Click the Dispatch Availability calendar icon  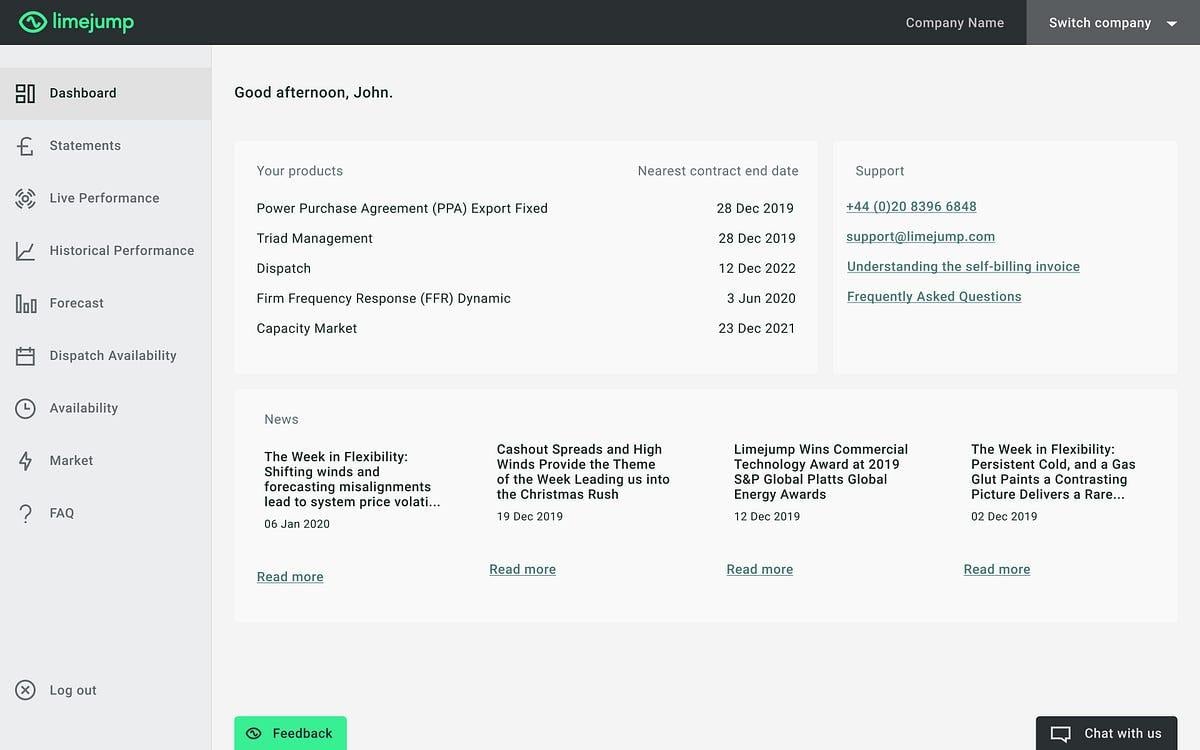point(25,355)
